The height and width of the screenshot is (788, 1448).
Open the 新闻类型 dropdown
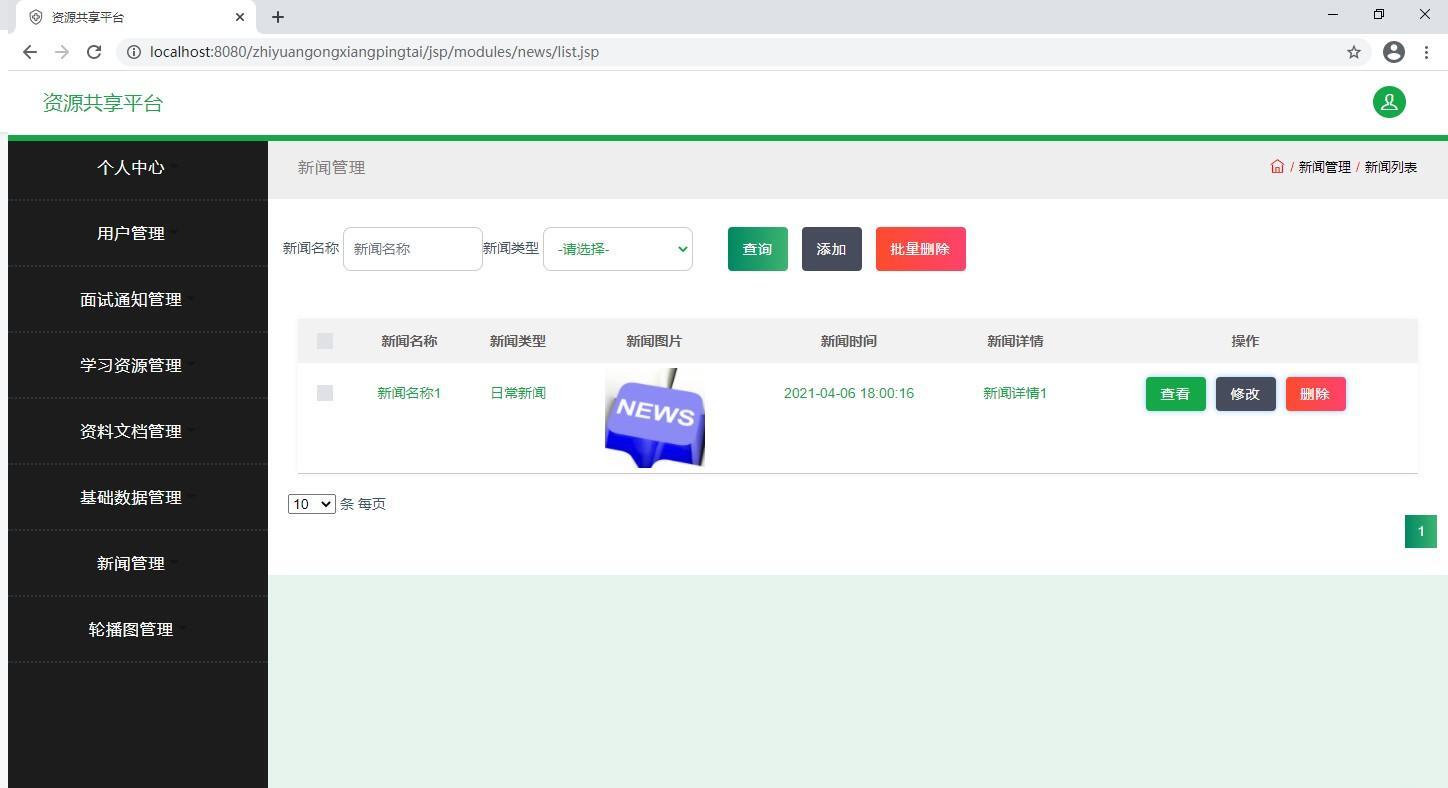[618, 249]
